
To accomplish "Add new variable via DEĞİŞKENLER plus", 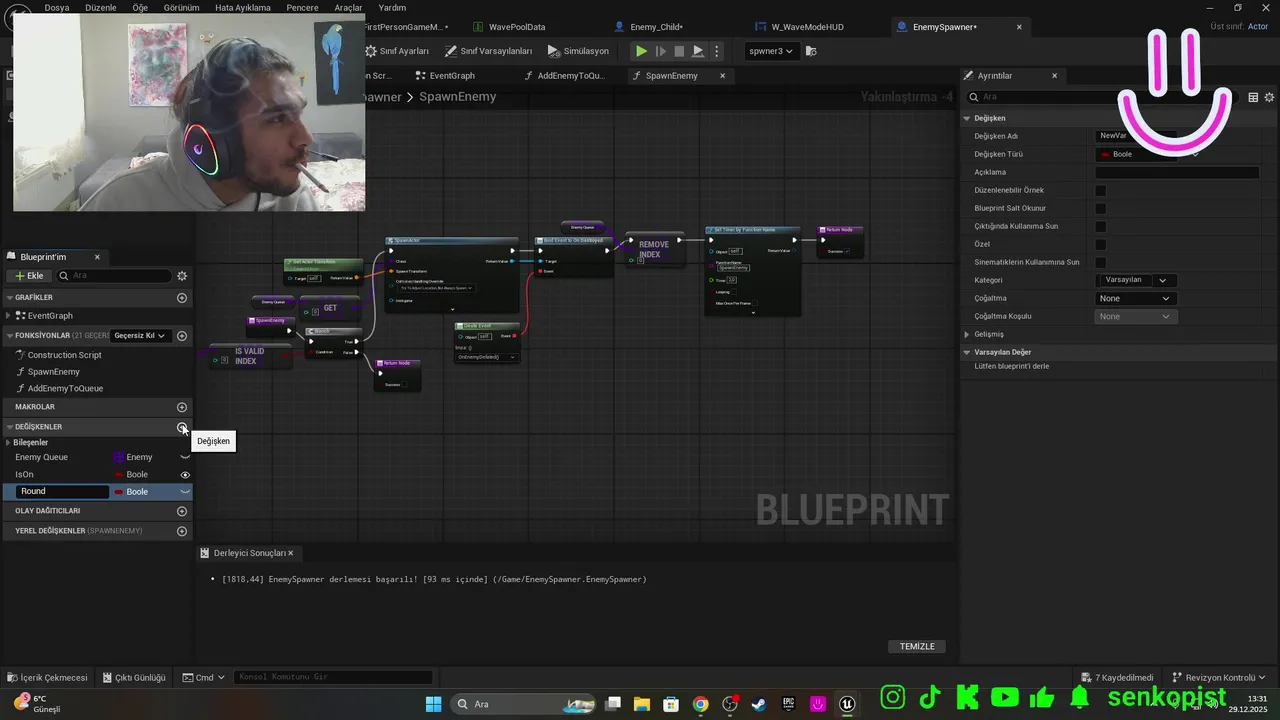I will [x=182, y=427].
